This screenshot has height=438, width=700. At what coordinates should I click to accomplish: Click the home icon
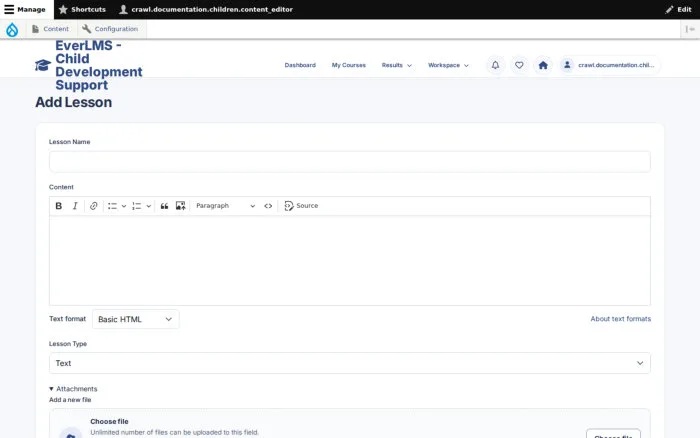click(x=543, y=65)
